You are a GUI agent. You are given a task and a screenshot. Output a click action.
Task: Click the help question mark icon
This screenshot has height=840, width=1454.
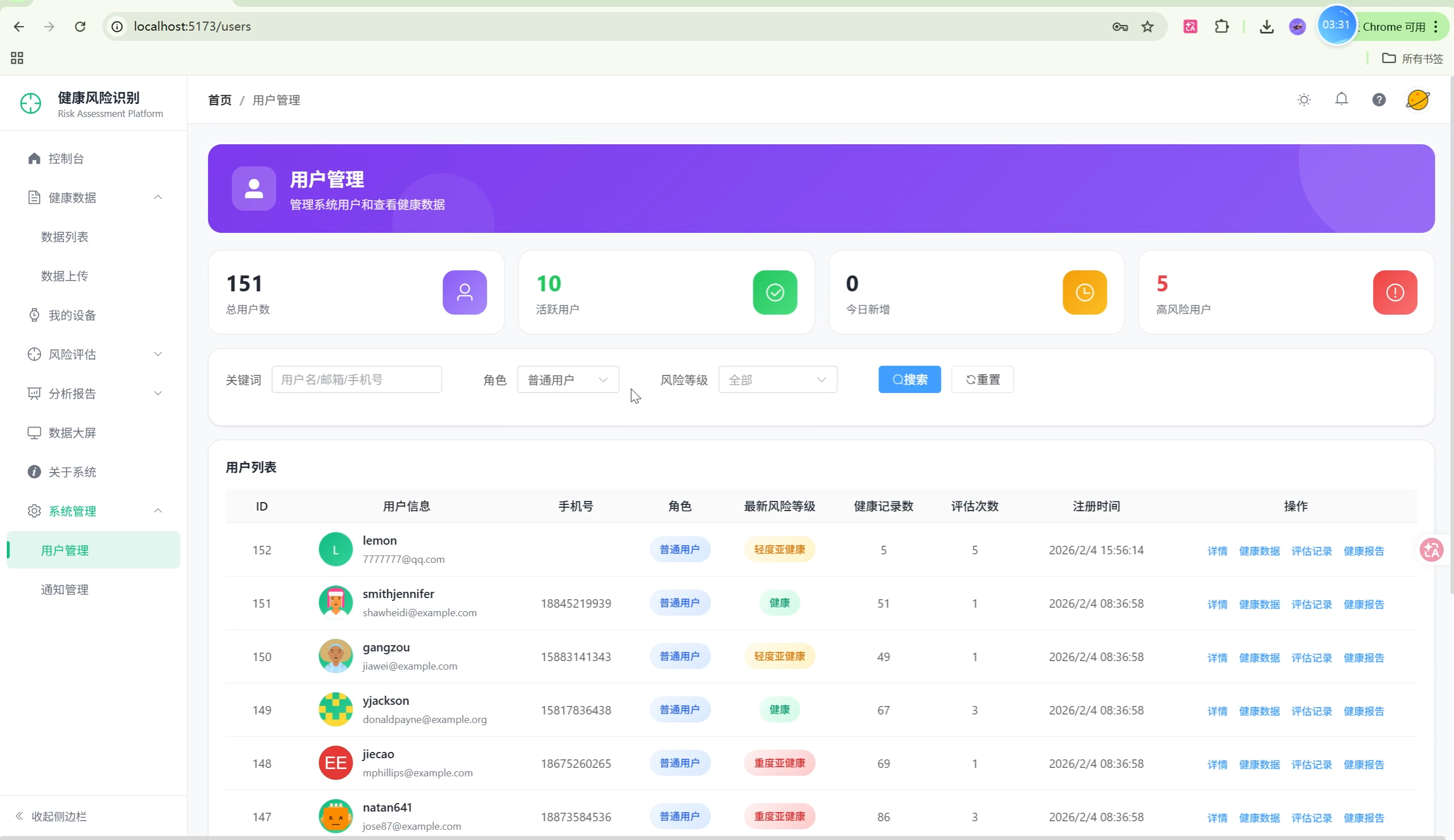click(x=1378, y=100)
